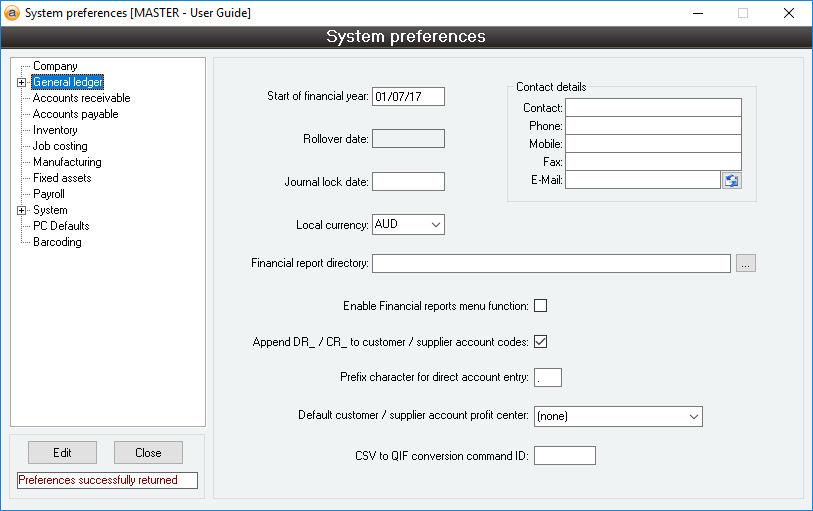
Task: Click the CSV to QIF command ID field
Action: (x=565, y=456)
